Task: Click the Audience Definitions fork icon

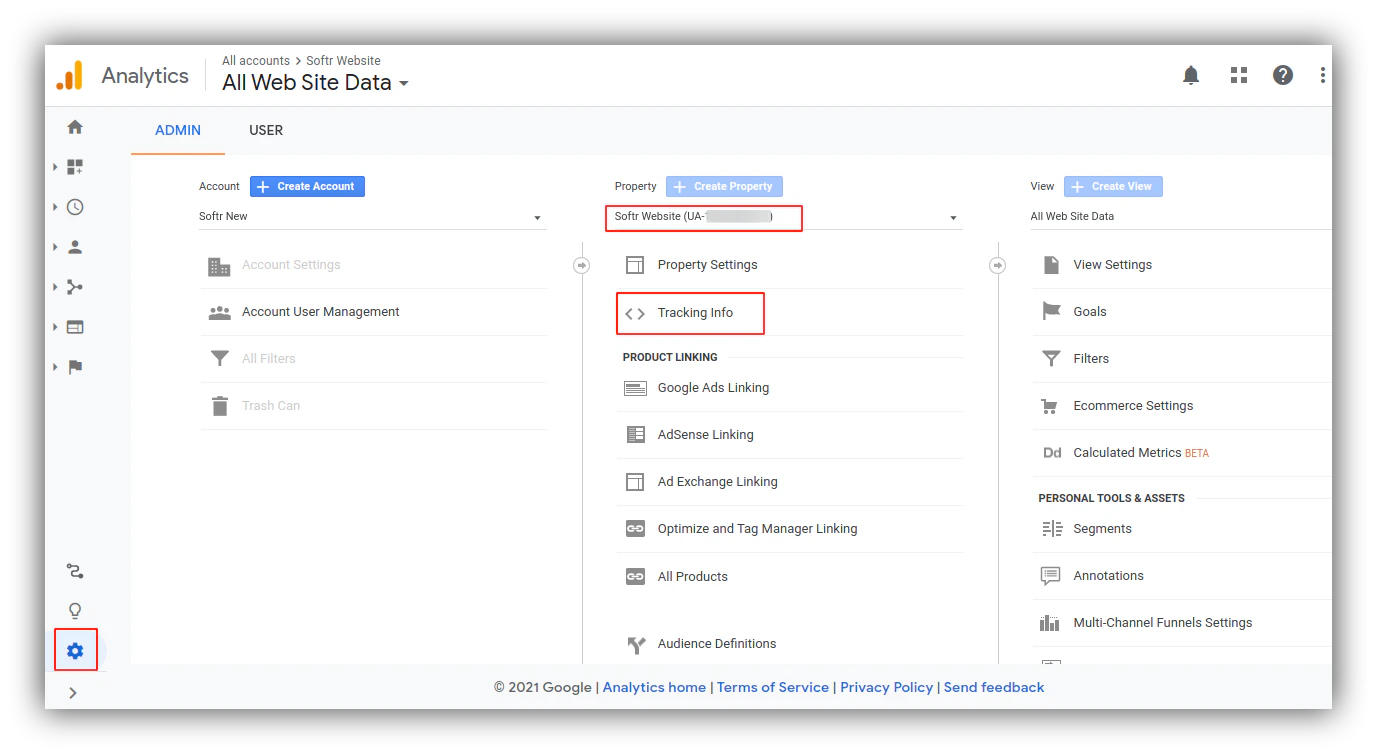Action: point(635,645)
